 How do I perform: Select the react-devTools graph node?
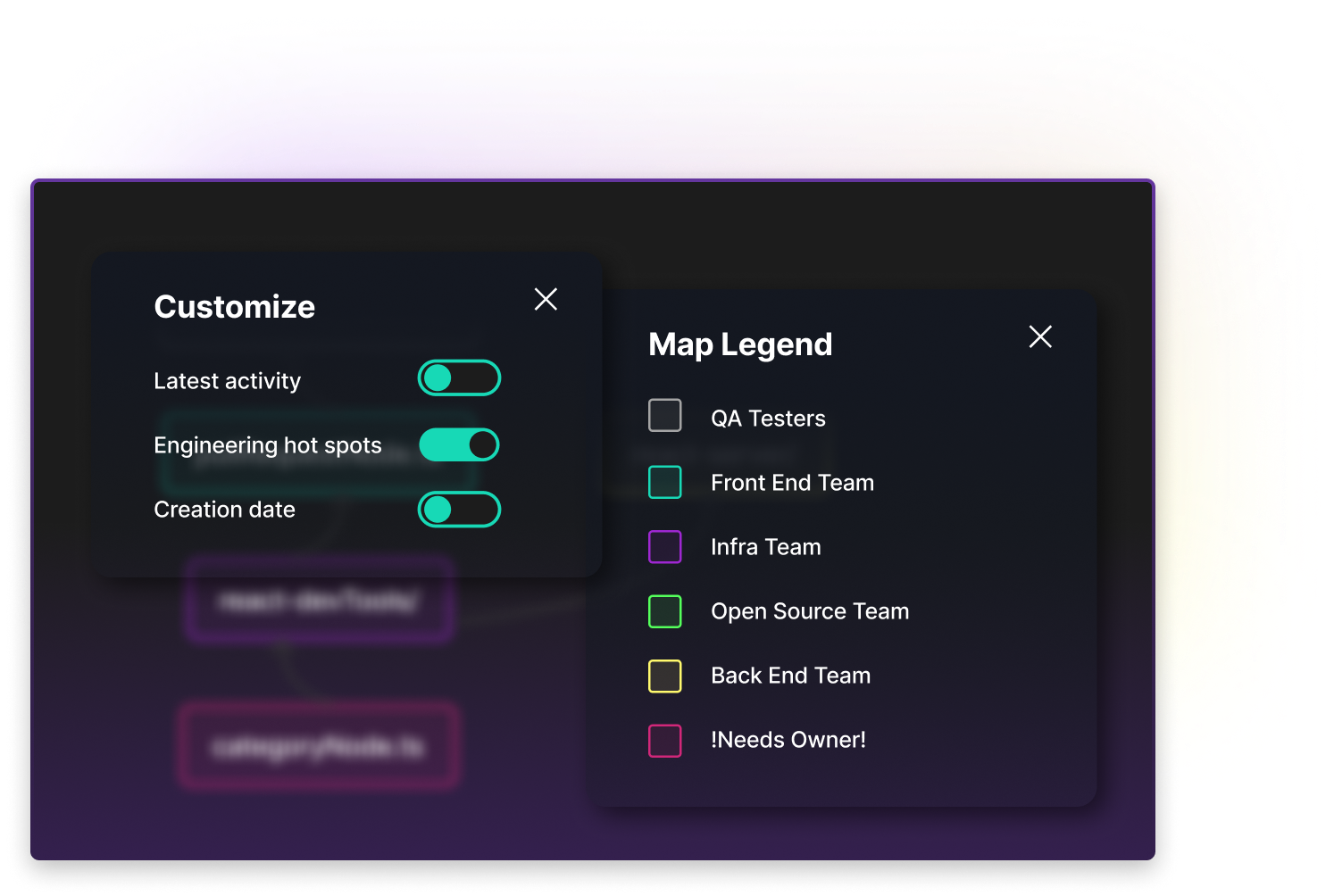coord(319,600)
